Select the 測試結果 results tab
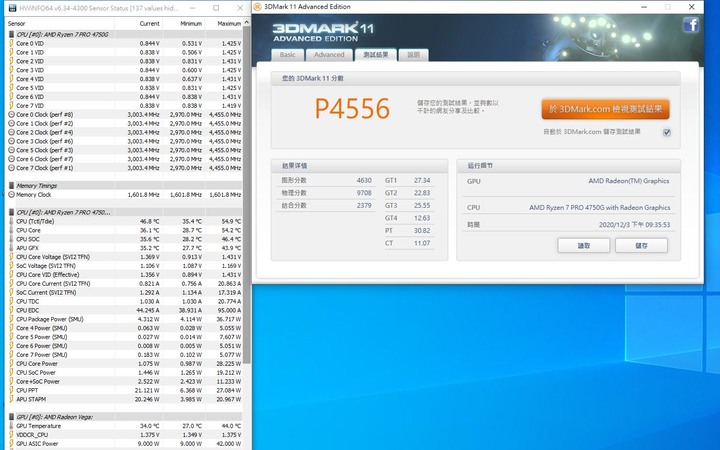This screenshot has height=450, width=720. point(376,55)
